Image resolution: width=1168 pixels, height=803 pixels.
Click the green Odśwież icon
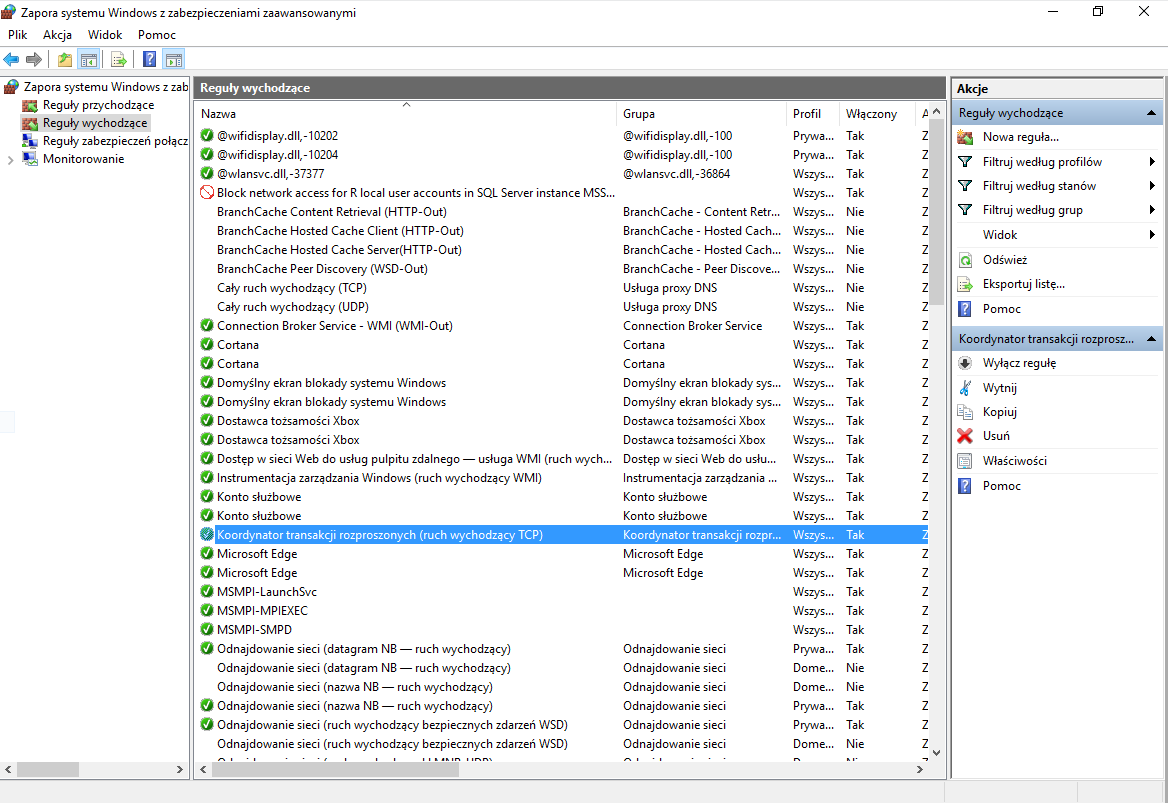pyautogui.click(x=965, y=260)
